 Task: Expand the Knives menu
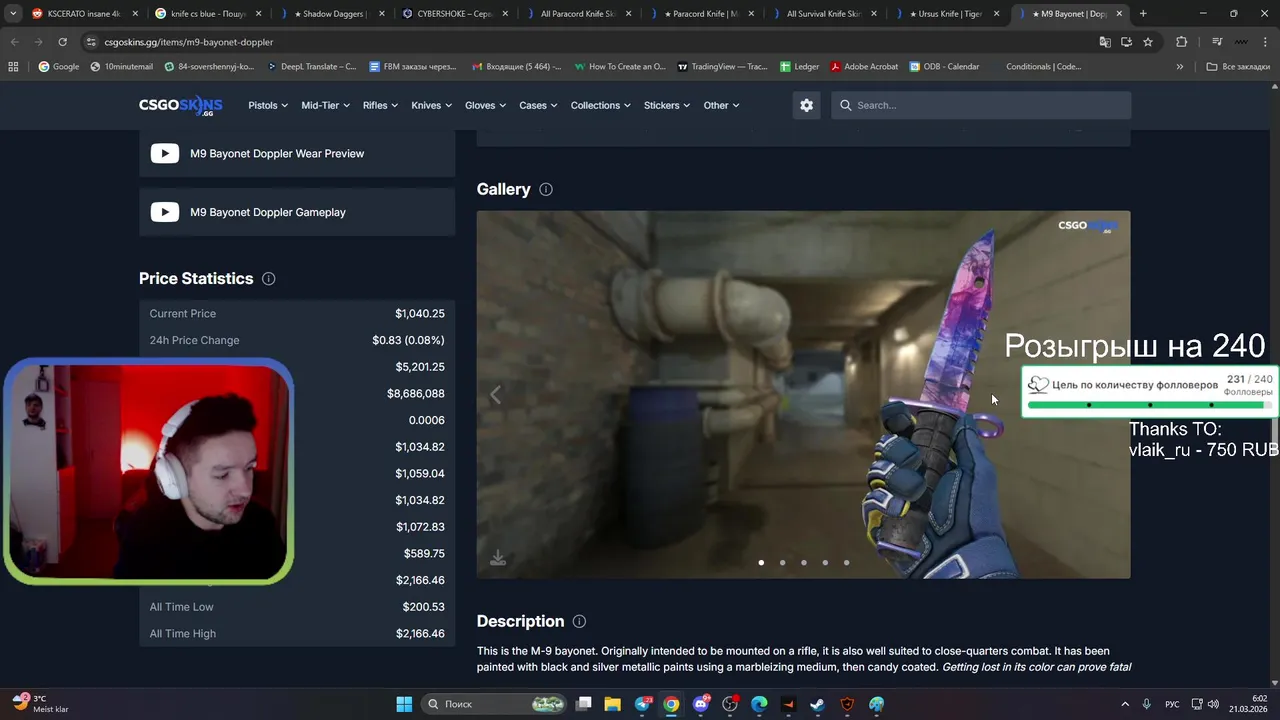pyautogui.click(x=431, y=105)
